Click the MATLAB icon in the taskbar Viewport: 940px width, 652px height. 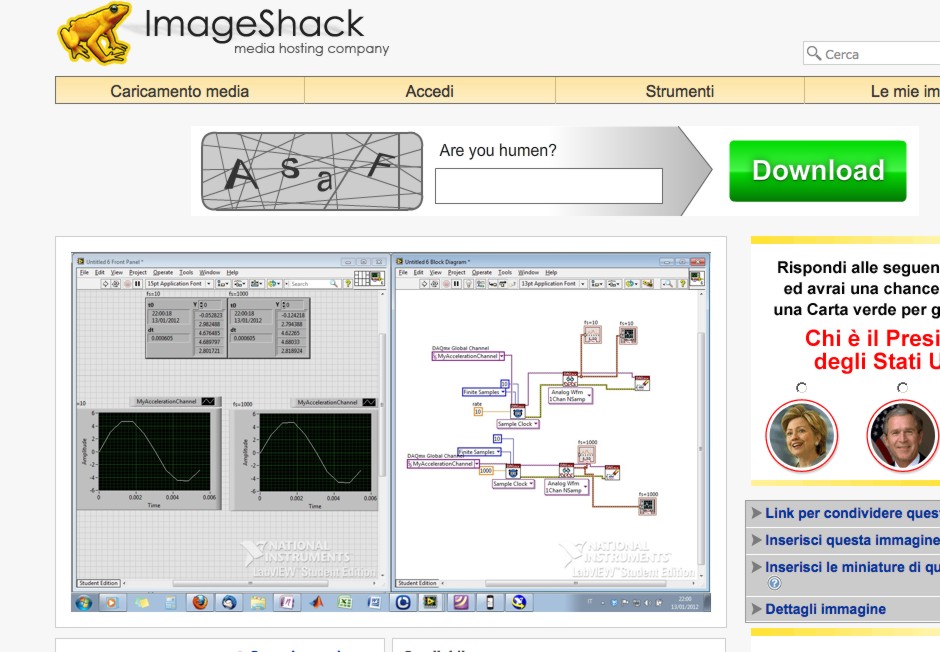click(317, 602)
